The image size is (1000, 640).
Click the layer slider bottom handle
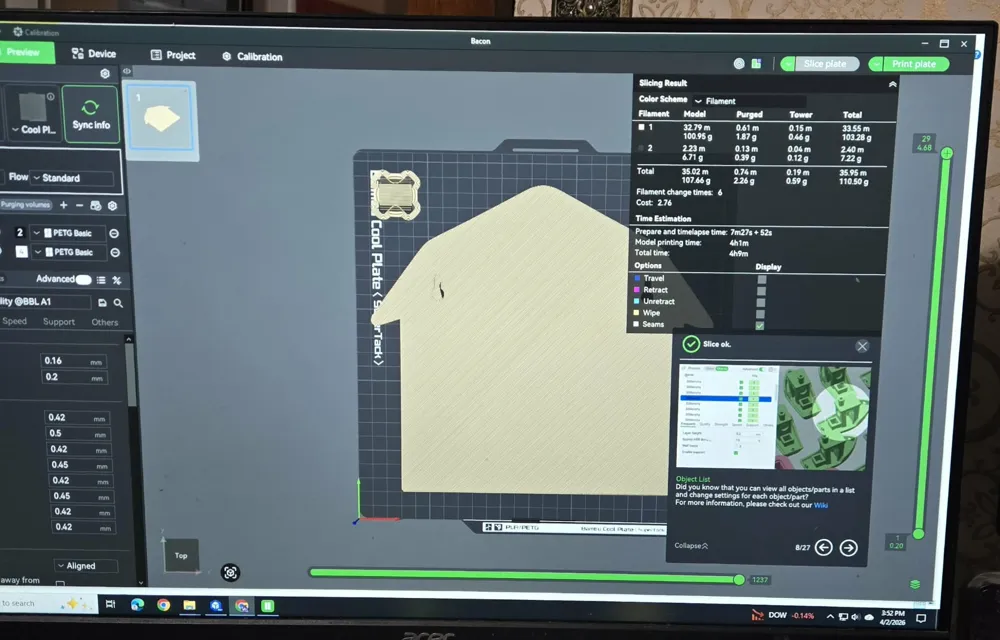(x=919, y=534)
